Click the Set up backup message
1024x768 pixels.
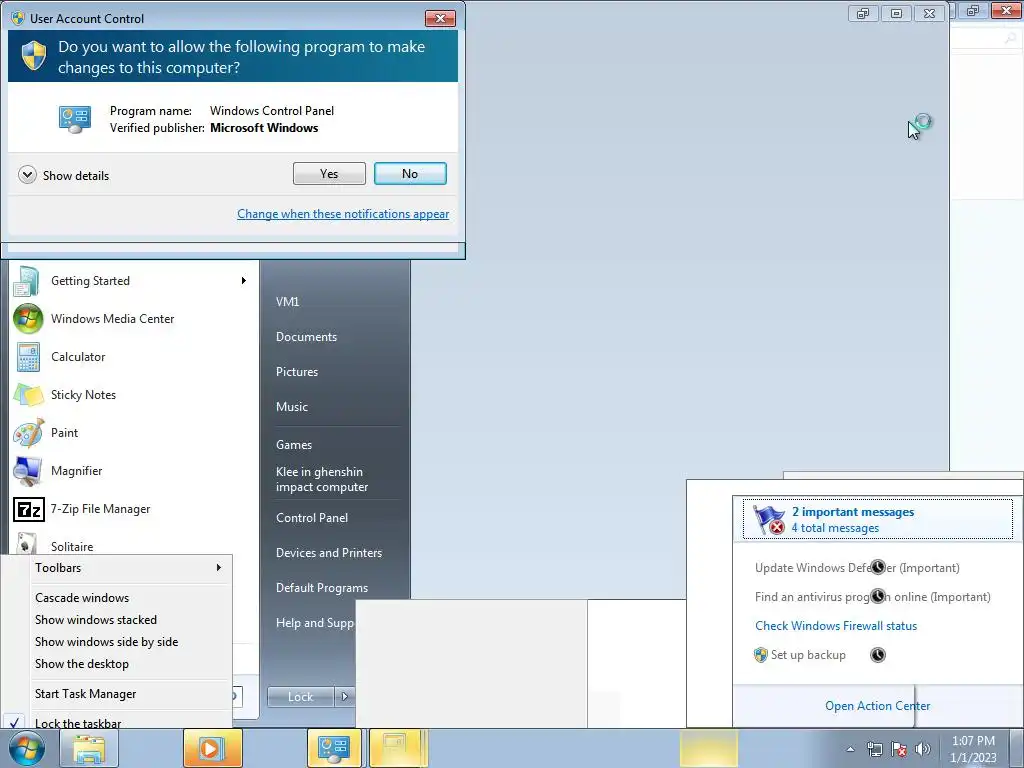[808, 655]
